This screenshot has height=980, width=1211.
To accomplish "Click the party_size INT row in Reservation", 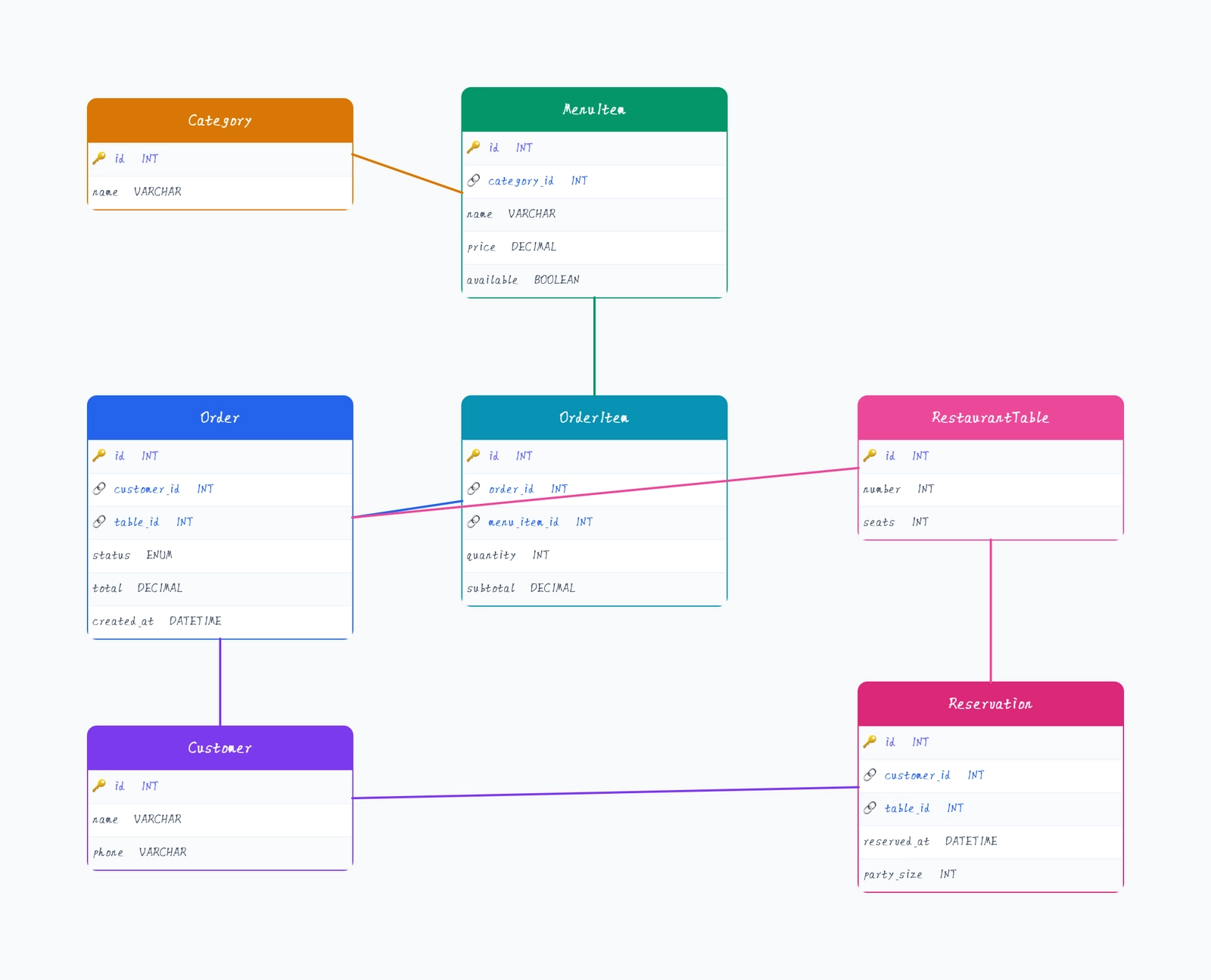I will [991, 874].
